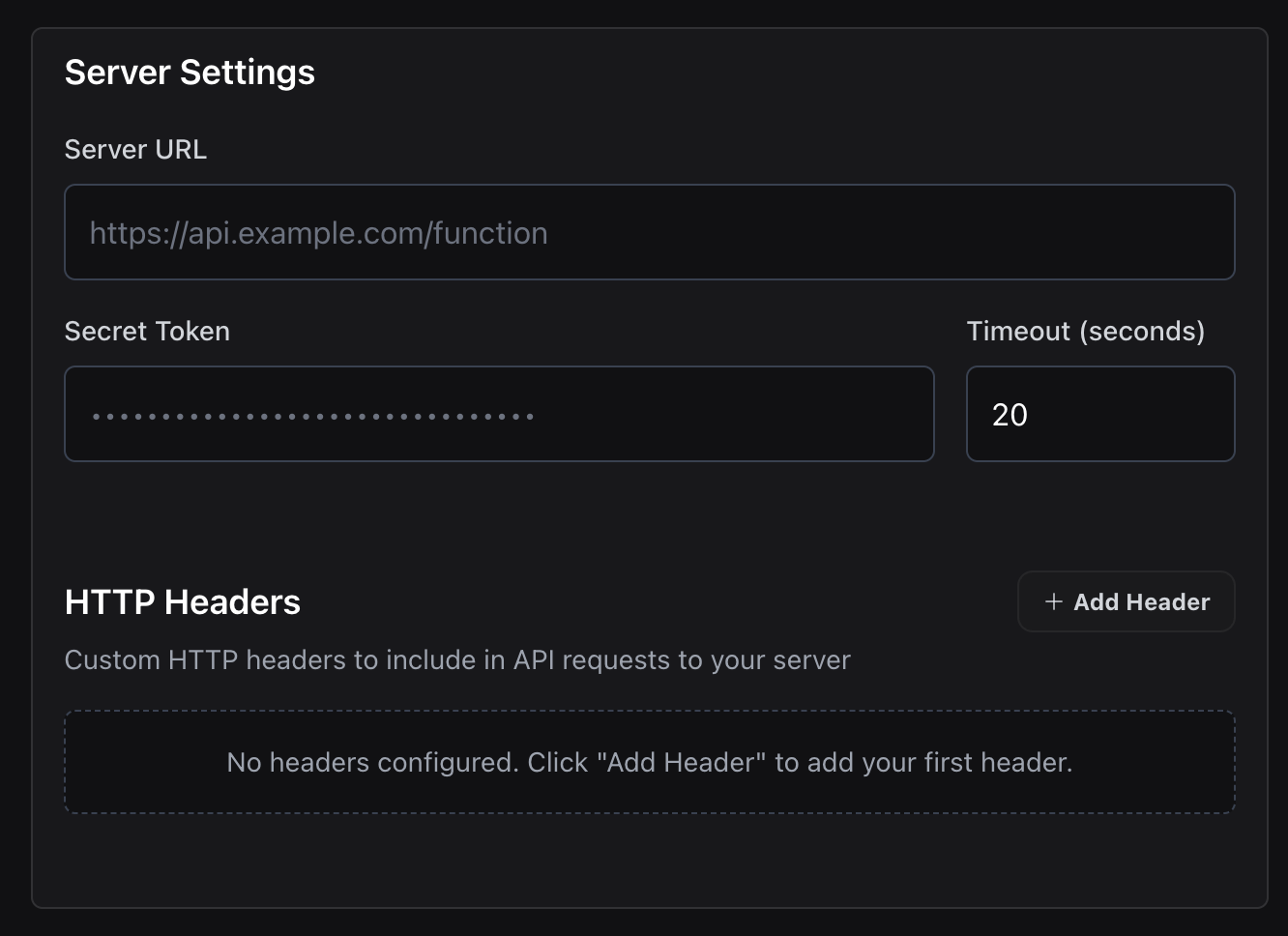Click the Server URL label

pos(135,150)
